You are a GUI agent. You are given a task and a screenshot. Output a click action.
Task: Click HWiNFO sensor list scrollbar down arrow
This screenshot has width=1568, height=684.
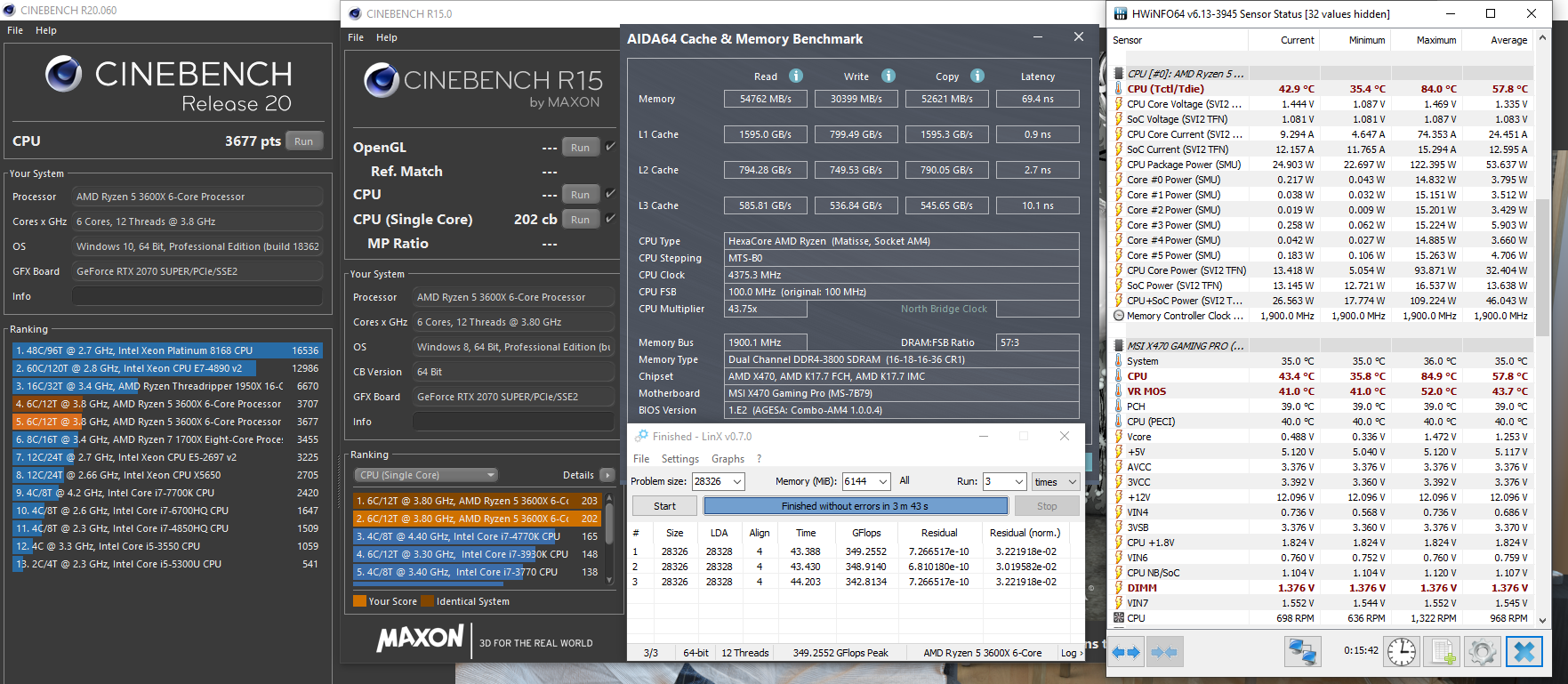(1542, 621)
